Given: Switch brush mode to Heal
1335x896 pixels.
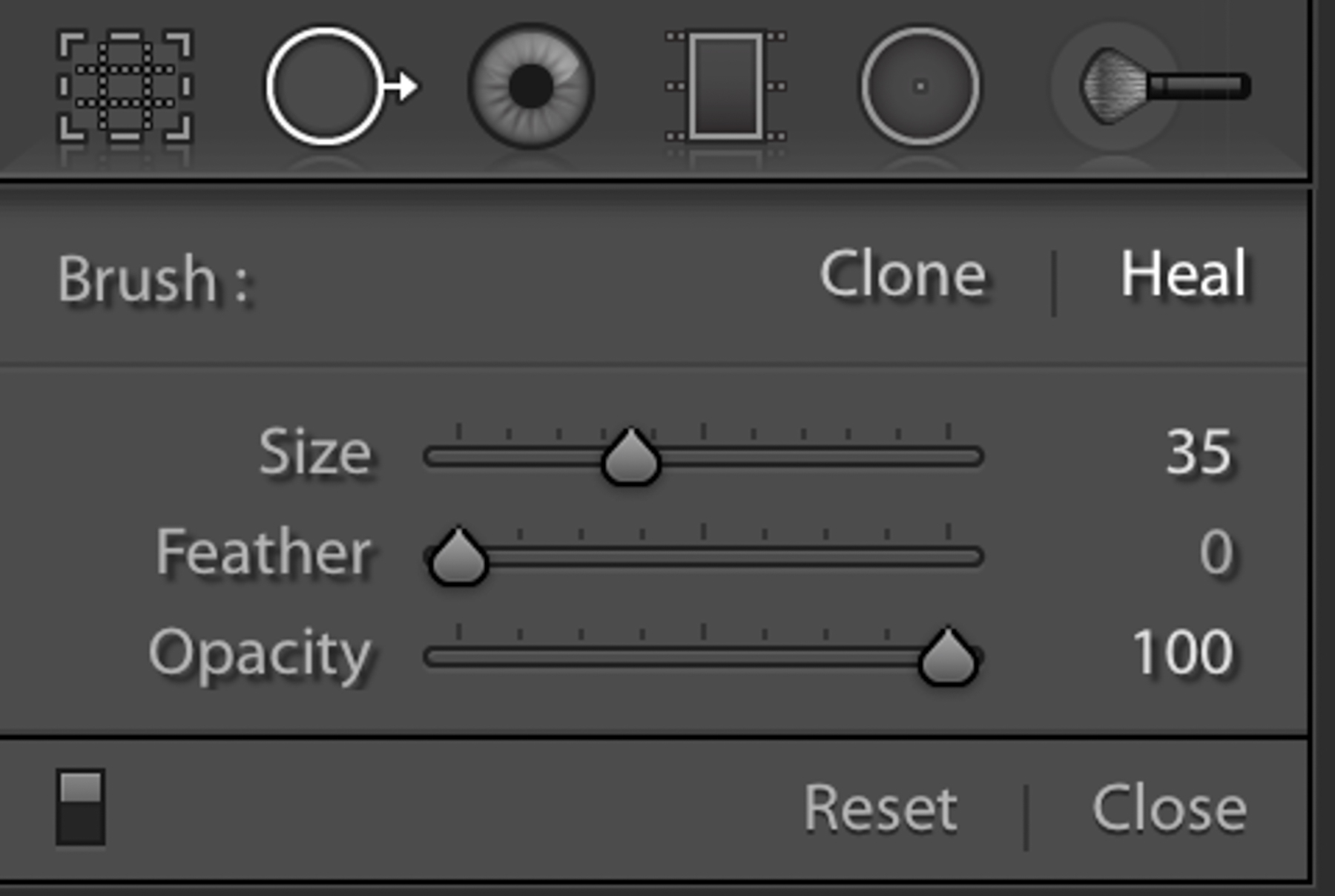Looking at the screenshot, I should (x=1184, y=274).
